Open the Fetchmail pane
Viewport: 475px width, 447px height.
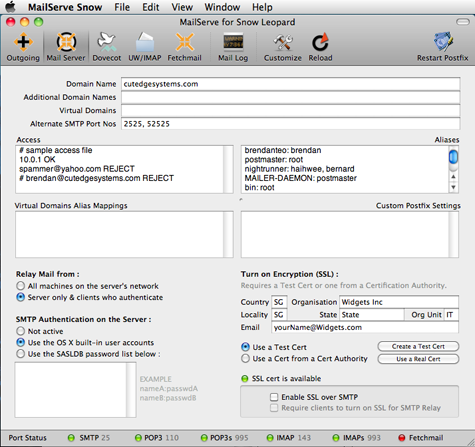click(184, 47)
